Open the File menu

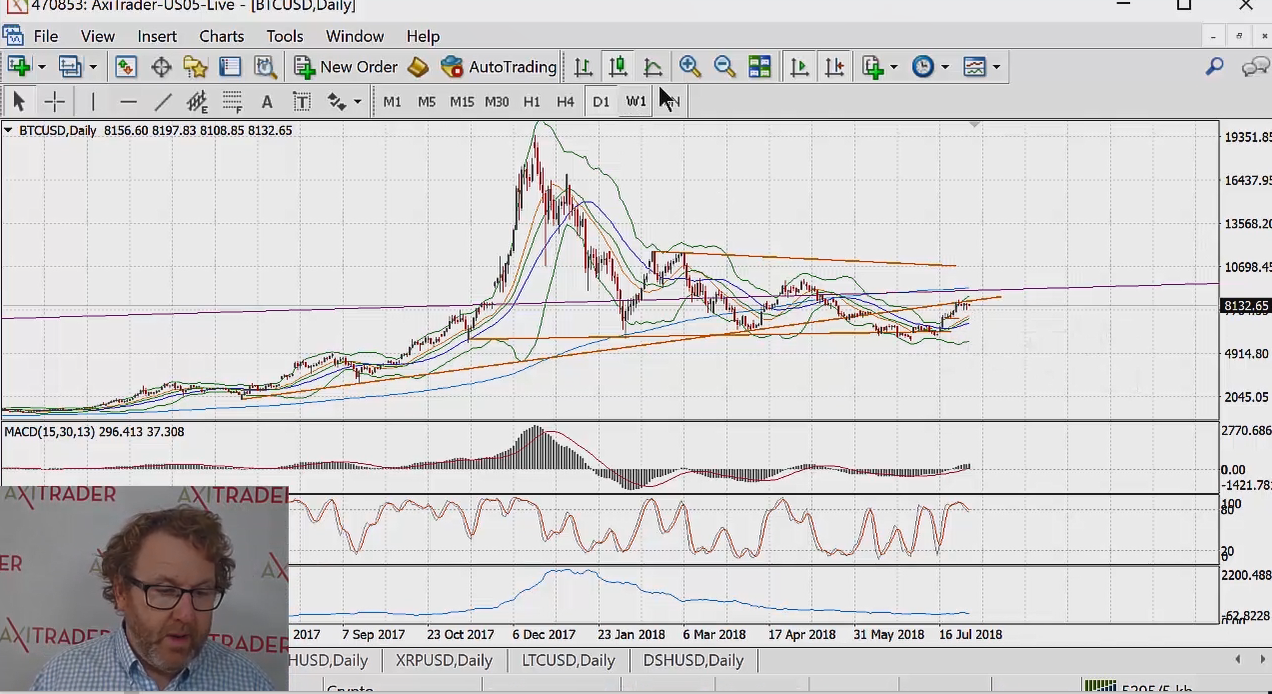pyautogui.click(x=45, y=36)
